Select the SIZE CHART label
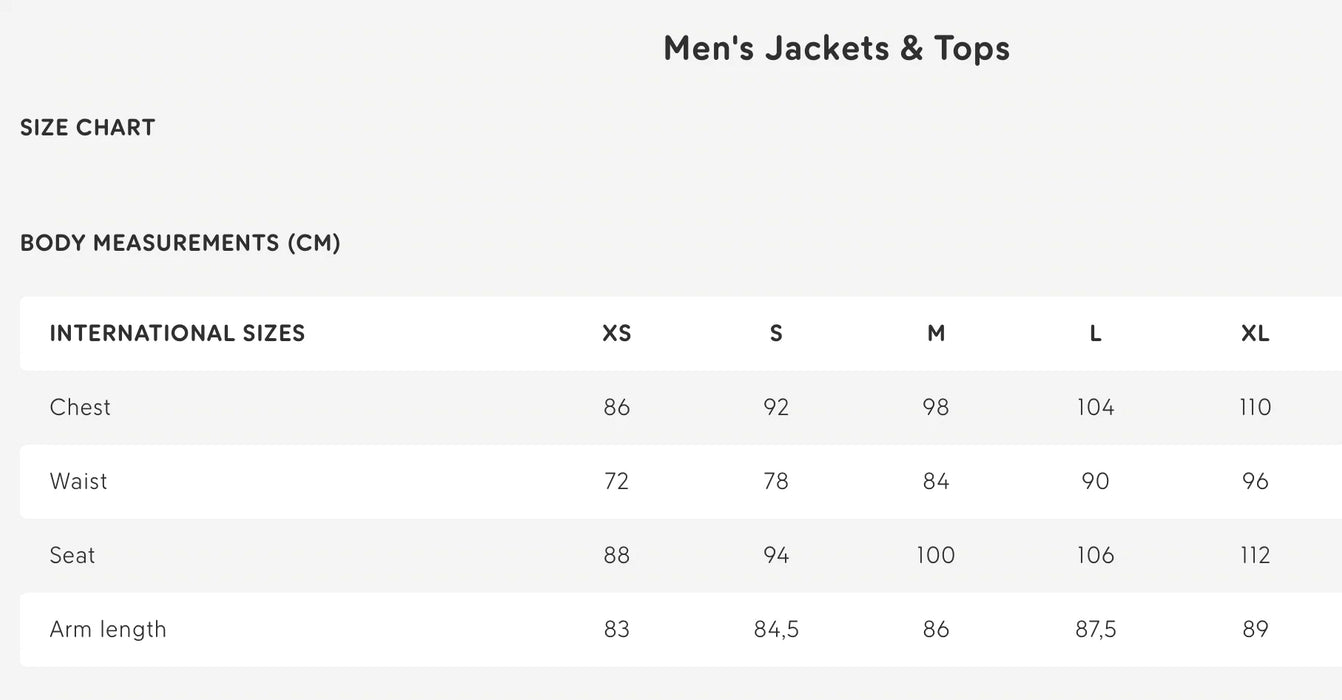The width and height of the screenshot is (1342, 700). pyautogui.click(x=88, y=128)
